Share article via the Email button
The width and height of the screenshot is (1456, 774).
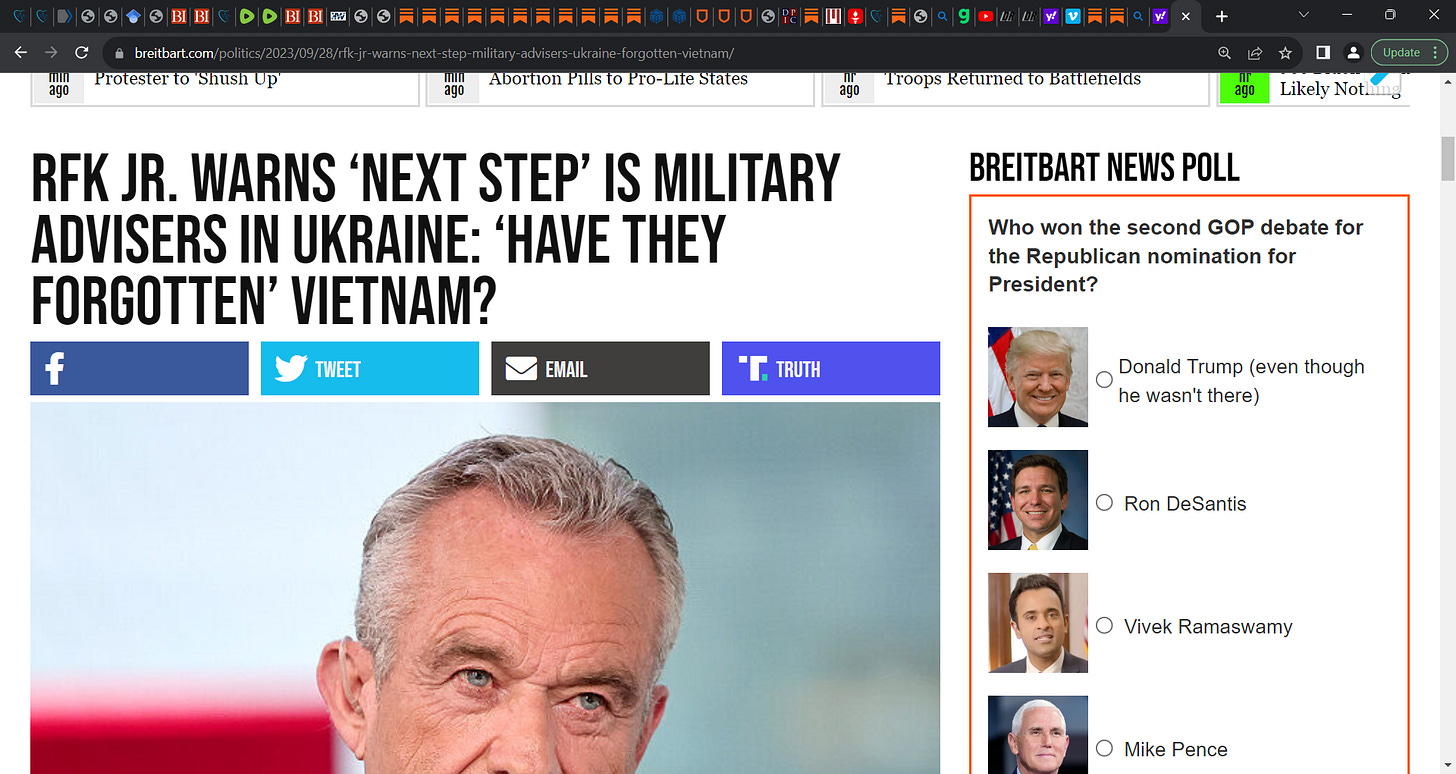pos(600,369)
